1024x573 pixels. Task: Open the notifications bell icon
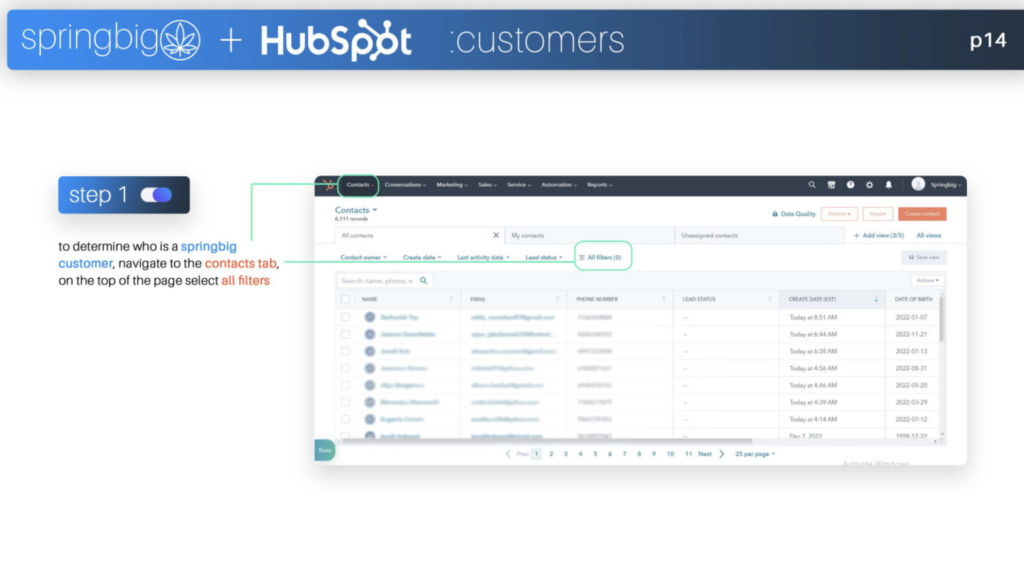tap(889, 185)
